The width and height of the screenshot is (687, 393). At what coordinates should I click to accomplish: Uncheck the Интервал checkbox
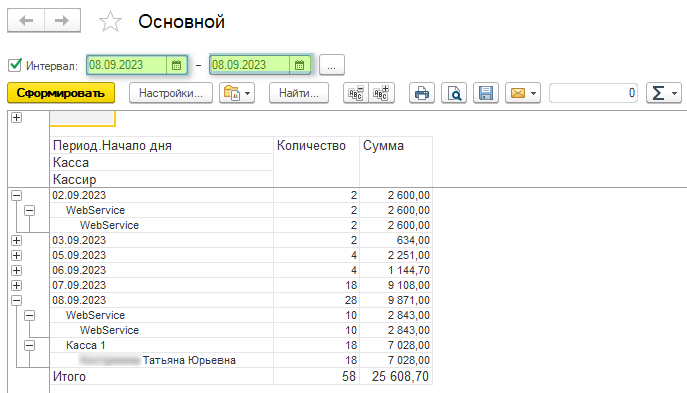click(15, 65)
